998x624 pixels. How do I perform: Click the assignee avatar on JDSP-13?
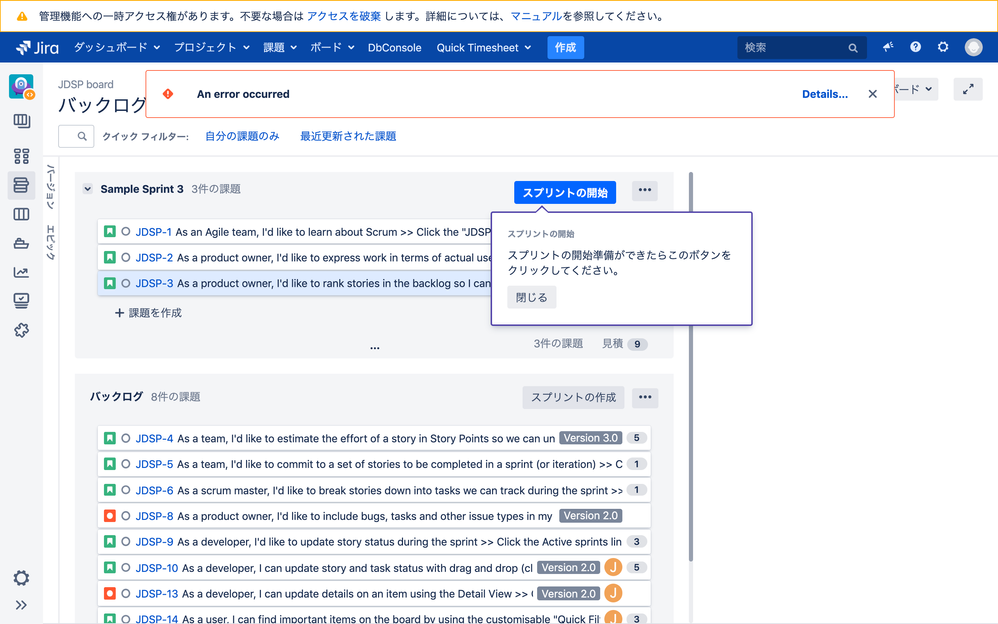(x=613, y=593)
